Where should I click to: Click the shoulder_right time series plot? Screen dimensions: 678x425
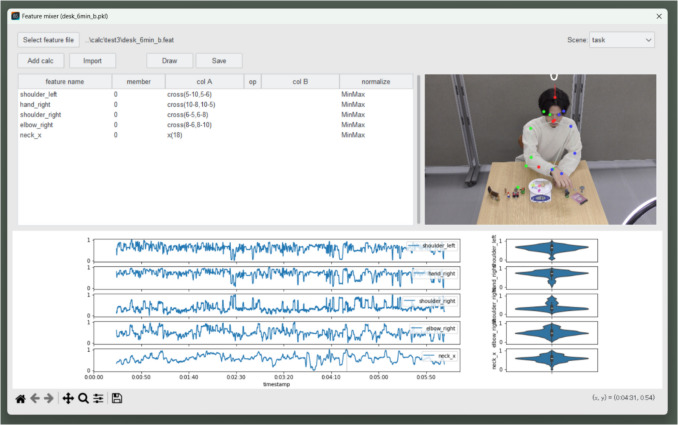tap(277, 305)
